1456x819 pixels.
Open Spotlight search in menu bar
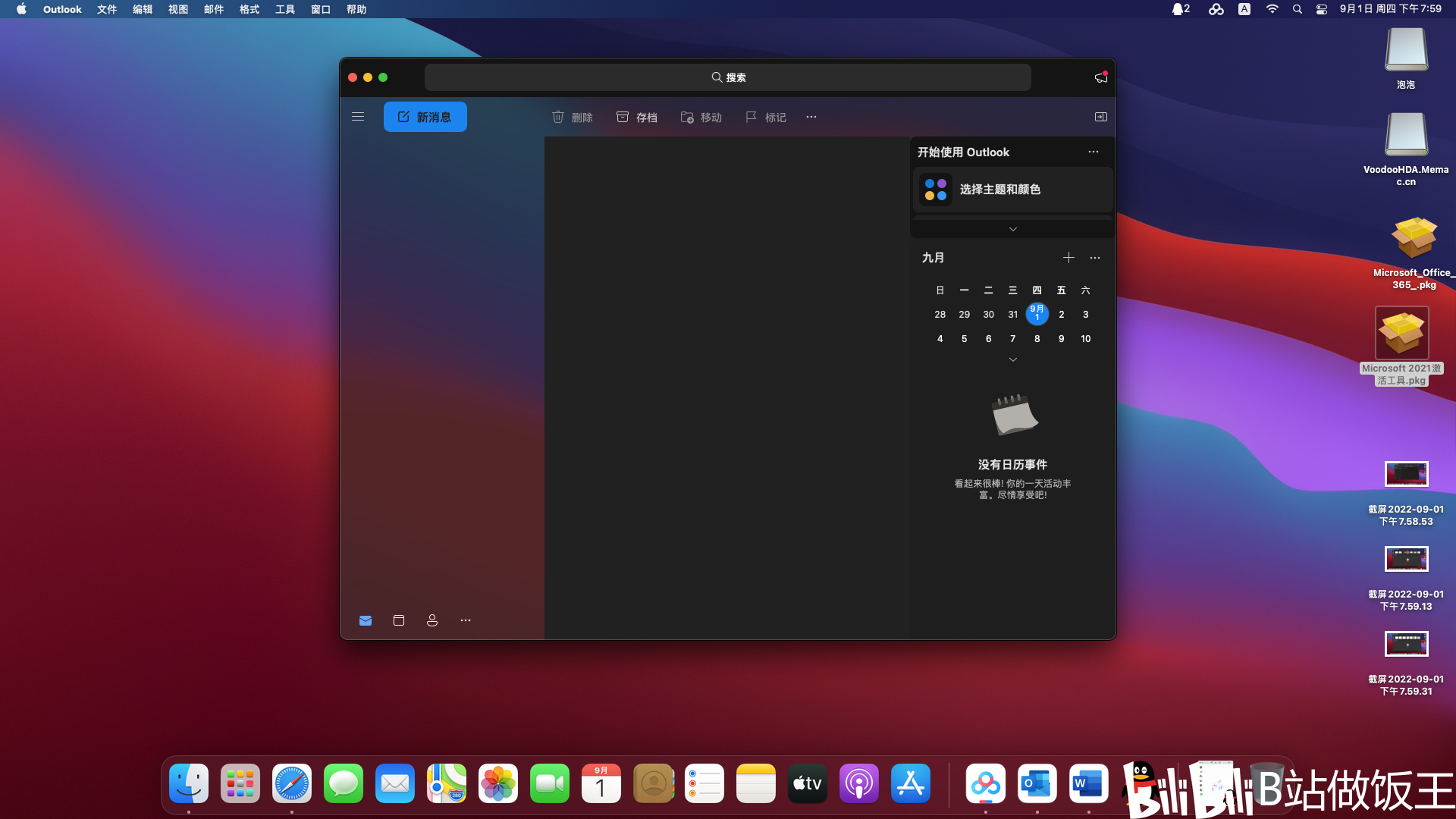tap(1298, 9)
